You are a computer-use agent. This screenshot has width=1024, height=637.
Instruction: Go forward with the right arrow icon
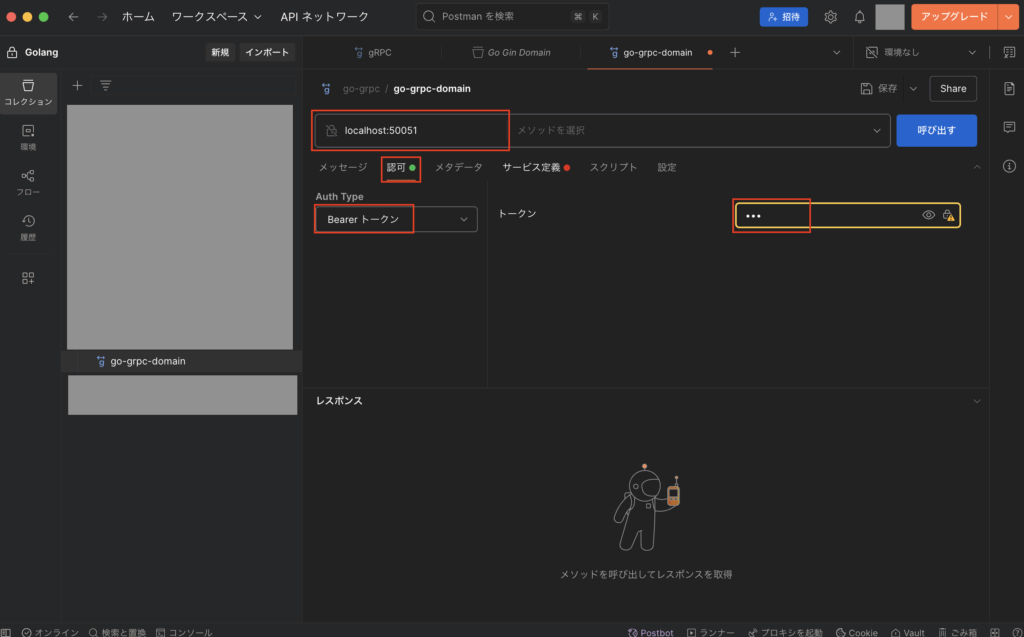pos(102,17)
